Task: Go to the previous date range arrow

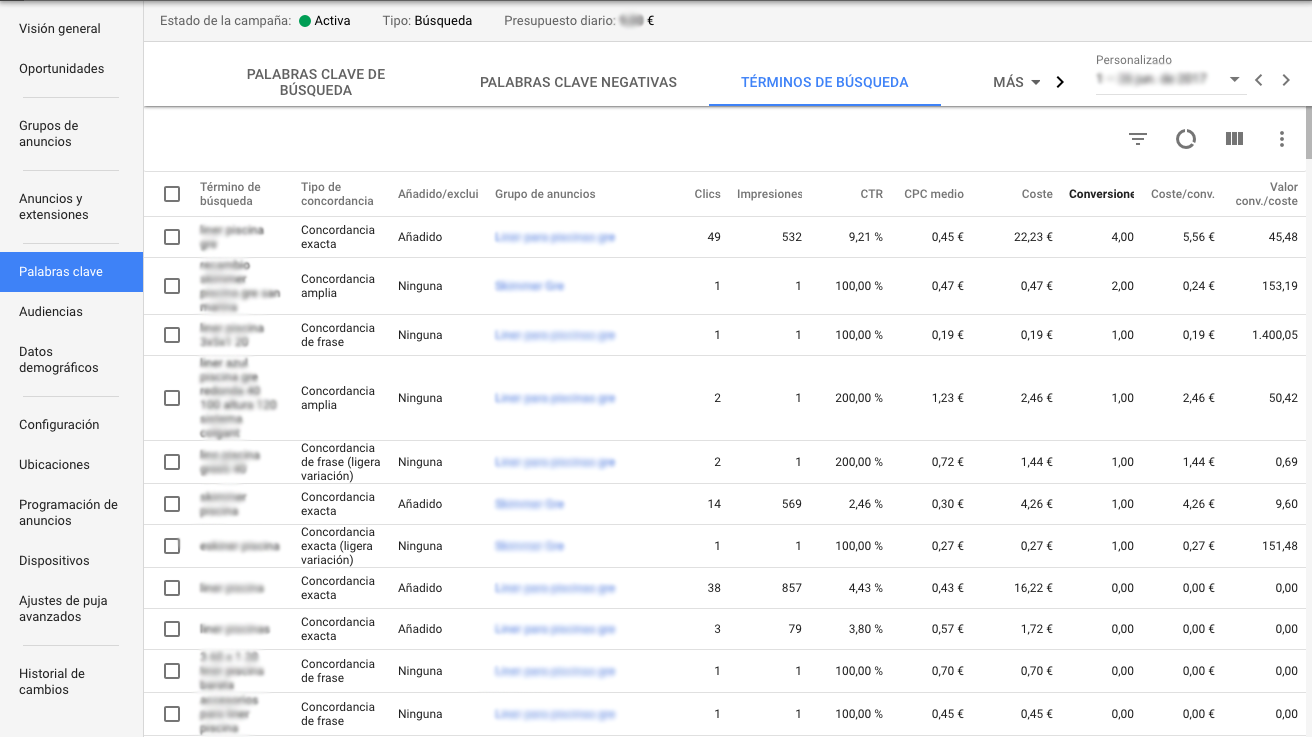Action: coord(1259,80)
